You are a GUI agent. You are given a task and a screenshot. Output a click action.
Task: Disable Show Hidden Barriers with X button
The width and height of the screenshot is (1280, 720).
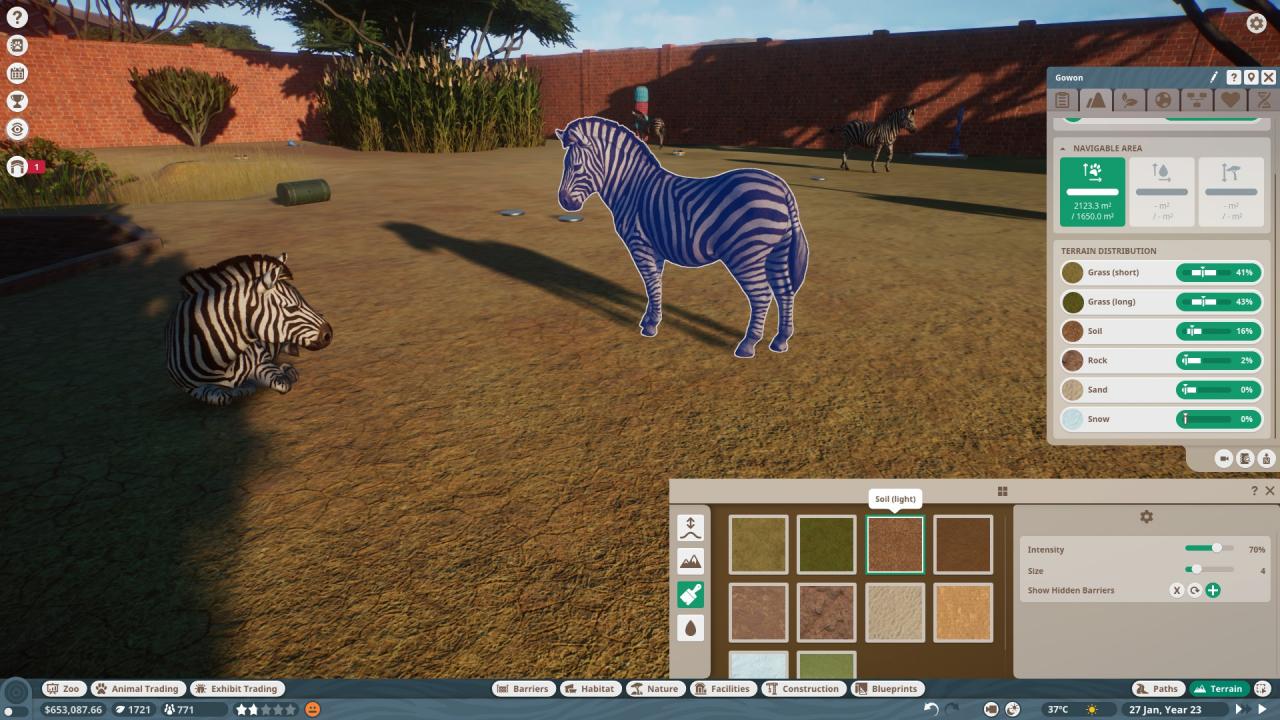point(1177,590)
